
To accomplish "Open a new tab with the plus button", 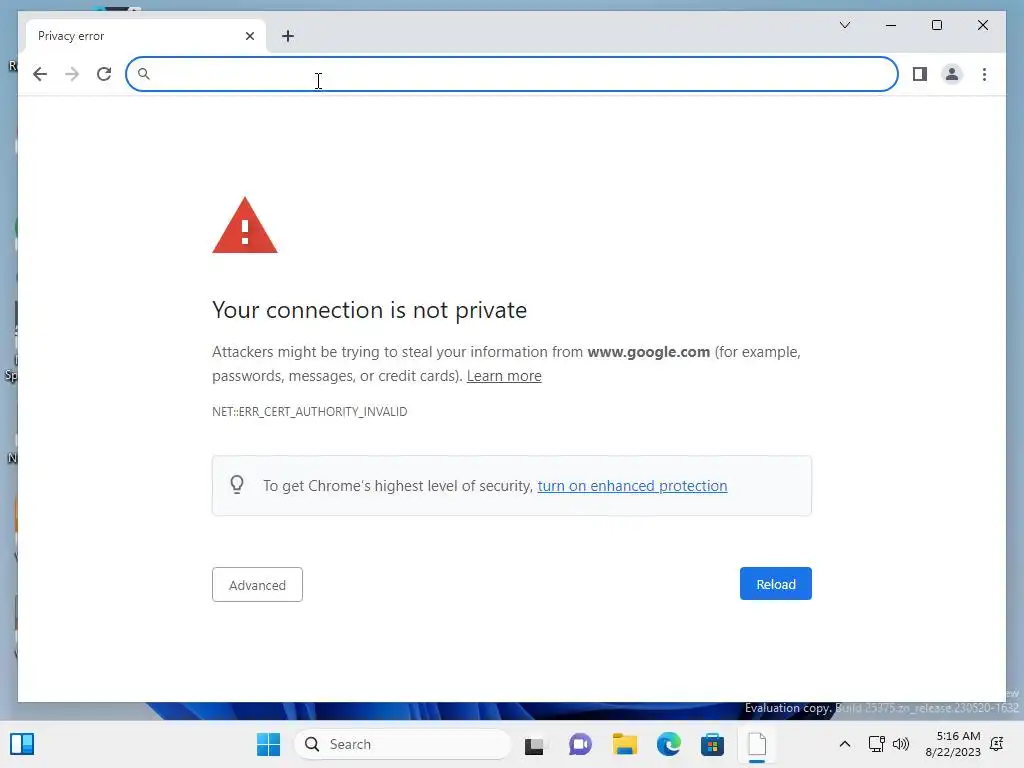I will pos(288,36).
